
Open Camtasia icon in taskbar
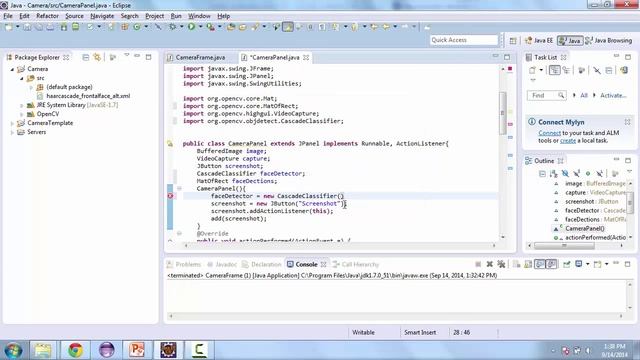199,350
